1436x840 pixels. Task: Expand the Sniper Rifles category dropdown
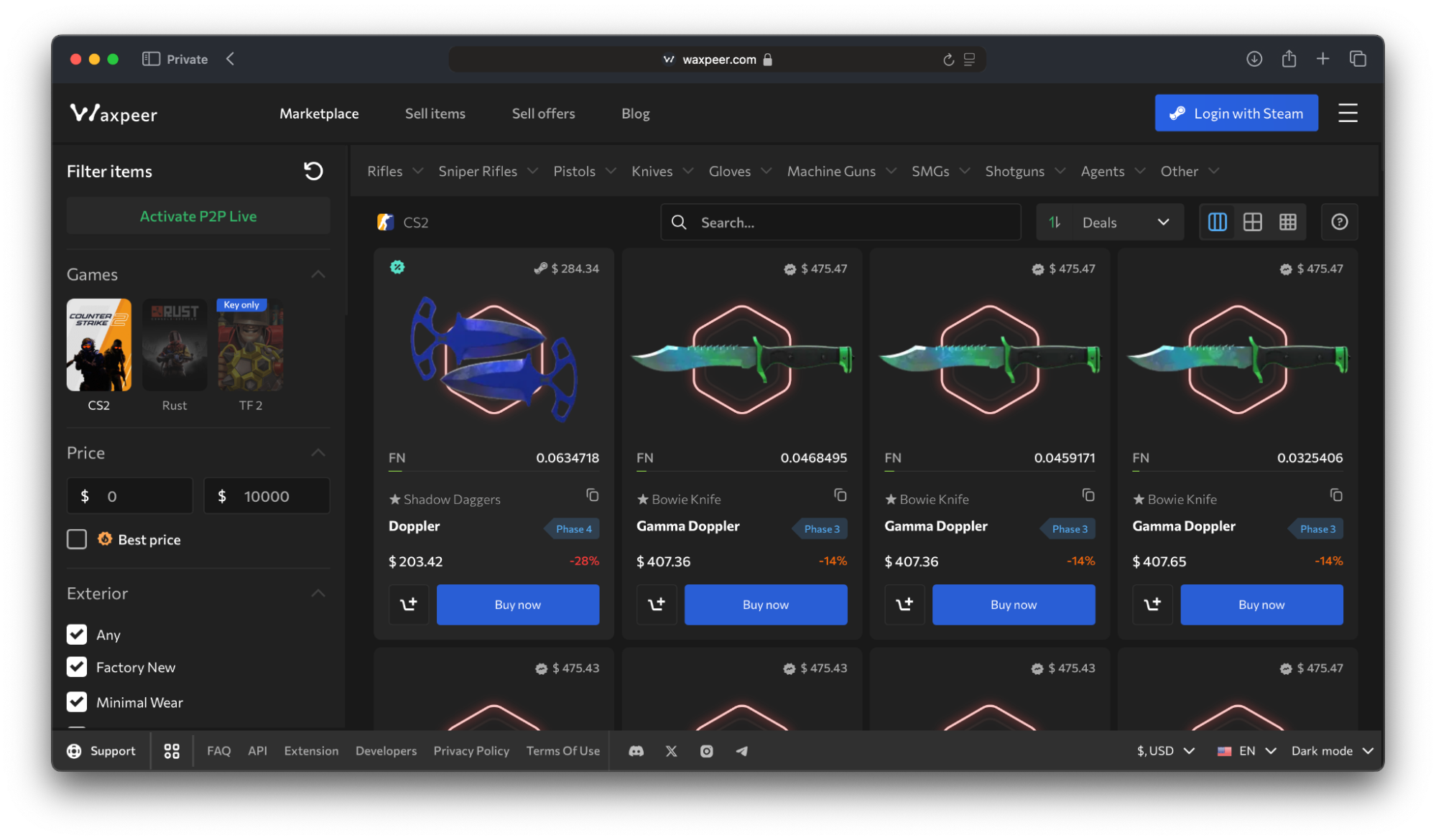click(488, 171)
